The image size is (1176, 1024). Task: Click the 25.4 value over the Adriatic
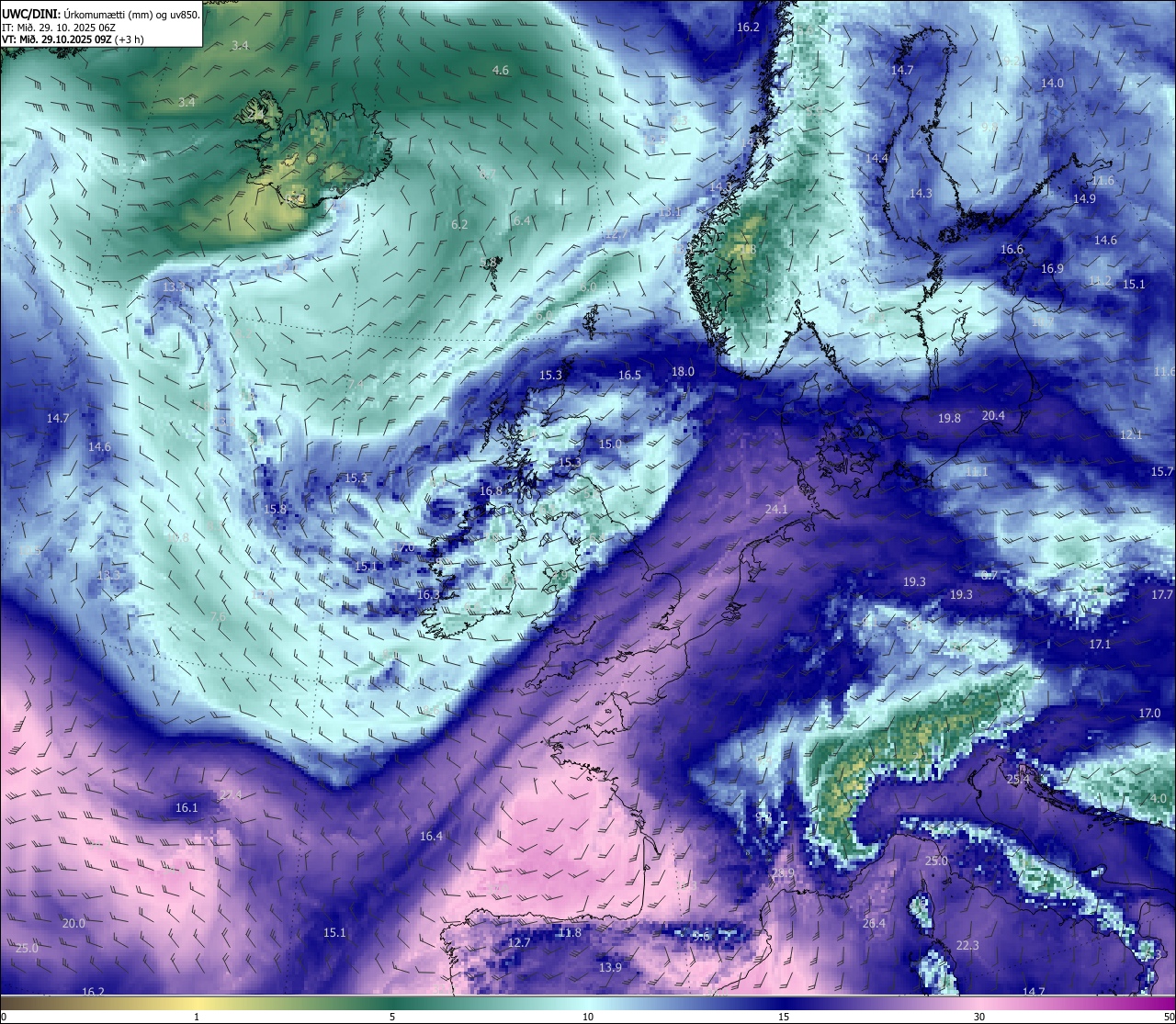[x=1018, y=780]
